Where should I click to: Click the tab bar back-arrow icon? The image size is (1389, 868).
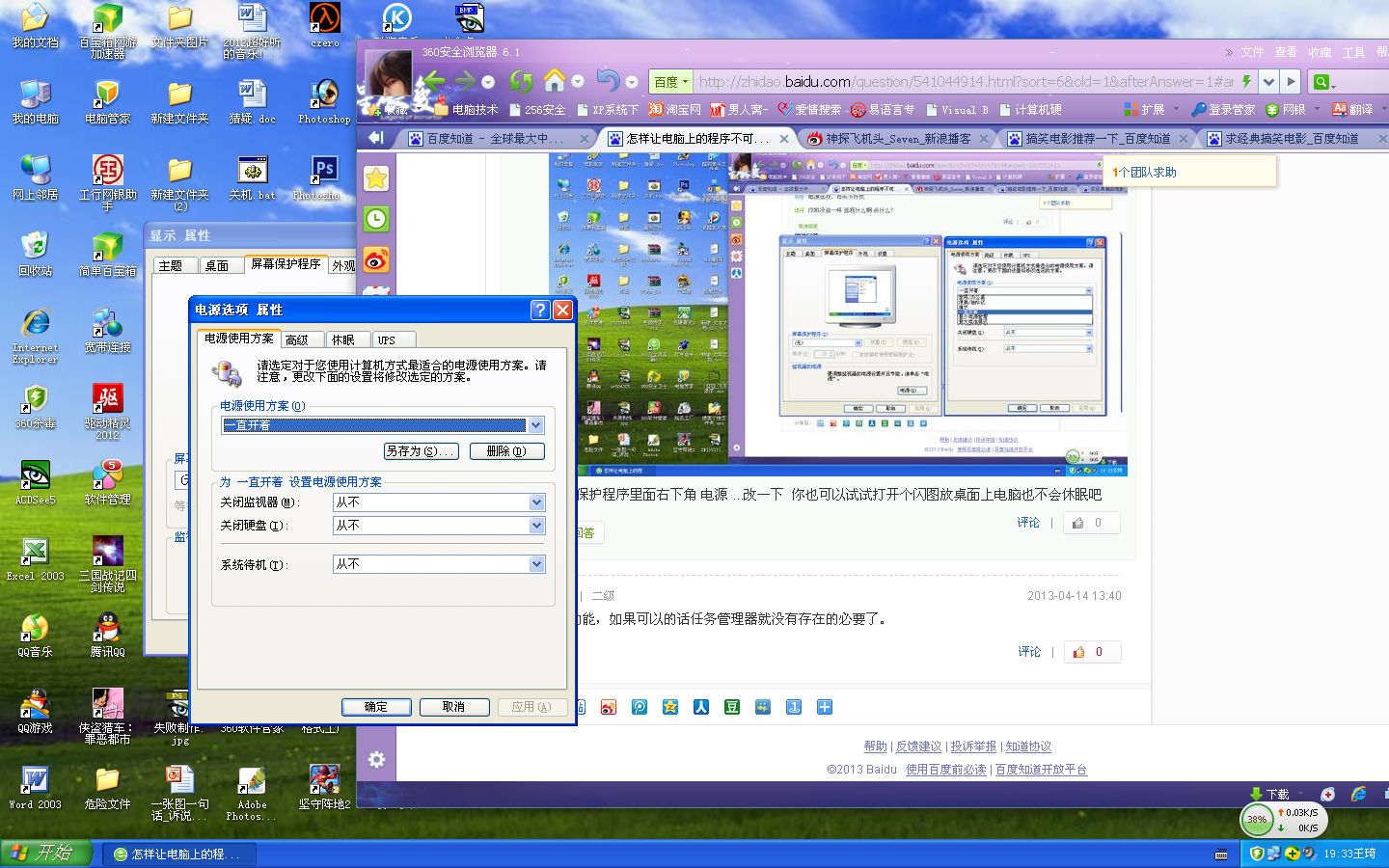coord(376,138)
